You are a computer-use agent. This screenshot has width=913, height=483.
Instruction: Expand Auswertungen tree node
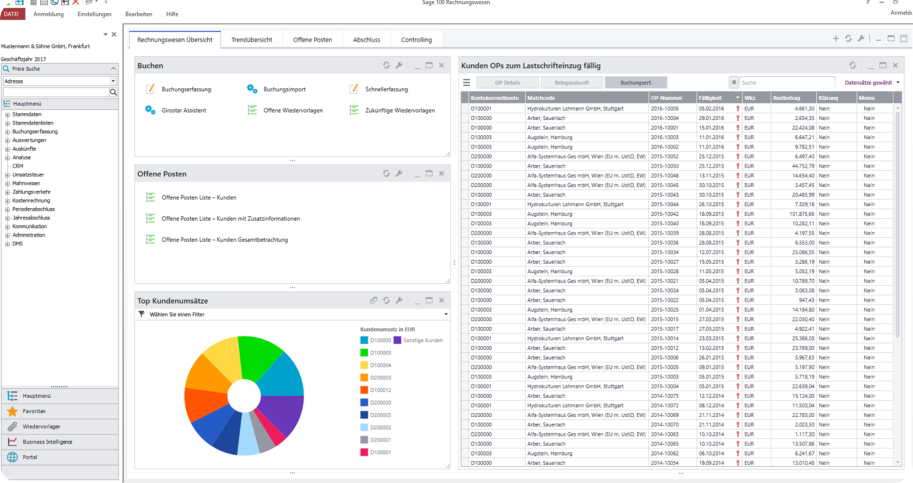(x=8, y=140)
